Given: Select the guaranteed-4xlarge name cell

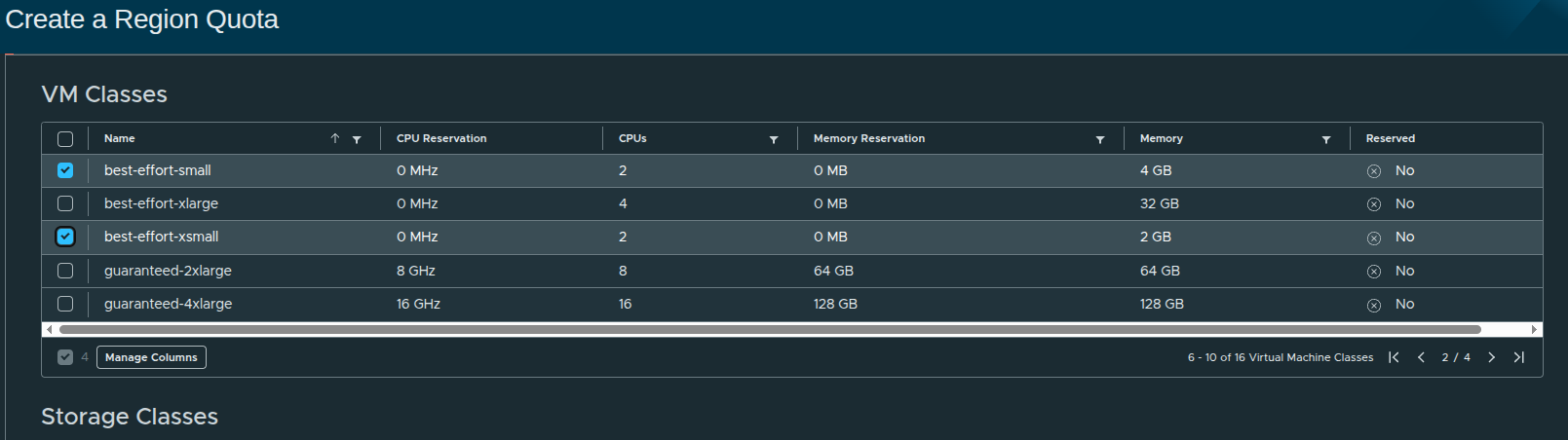Looking at the screenshot, I should [x=168, y=304].
